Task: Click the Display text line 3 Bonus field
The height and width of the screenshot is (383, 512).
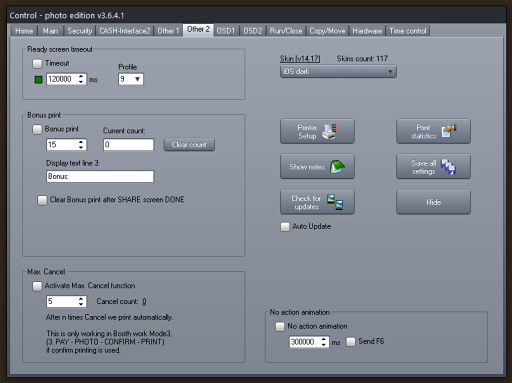Action: pos(100,176)
